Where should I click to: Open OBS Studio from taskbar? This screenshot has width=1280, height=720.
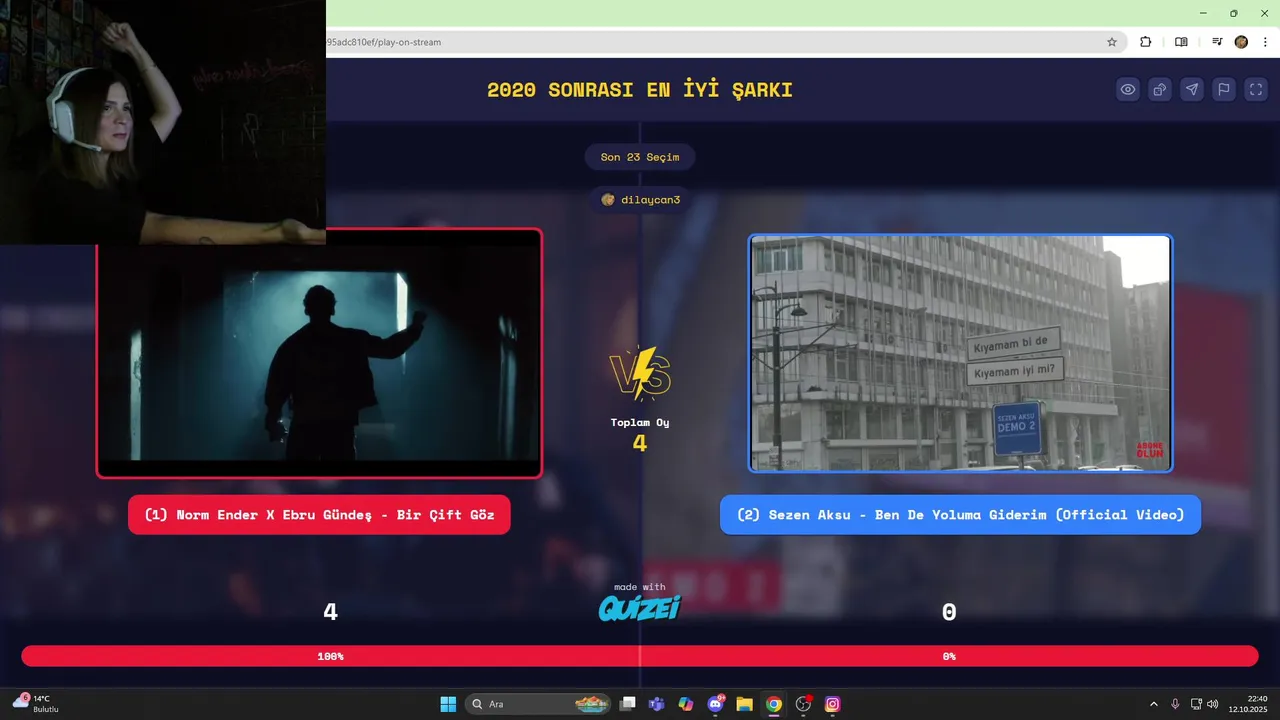click(803, 704)
